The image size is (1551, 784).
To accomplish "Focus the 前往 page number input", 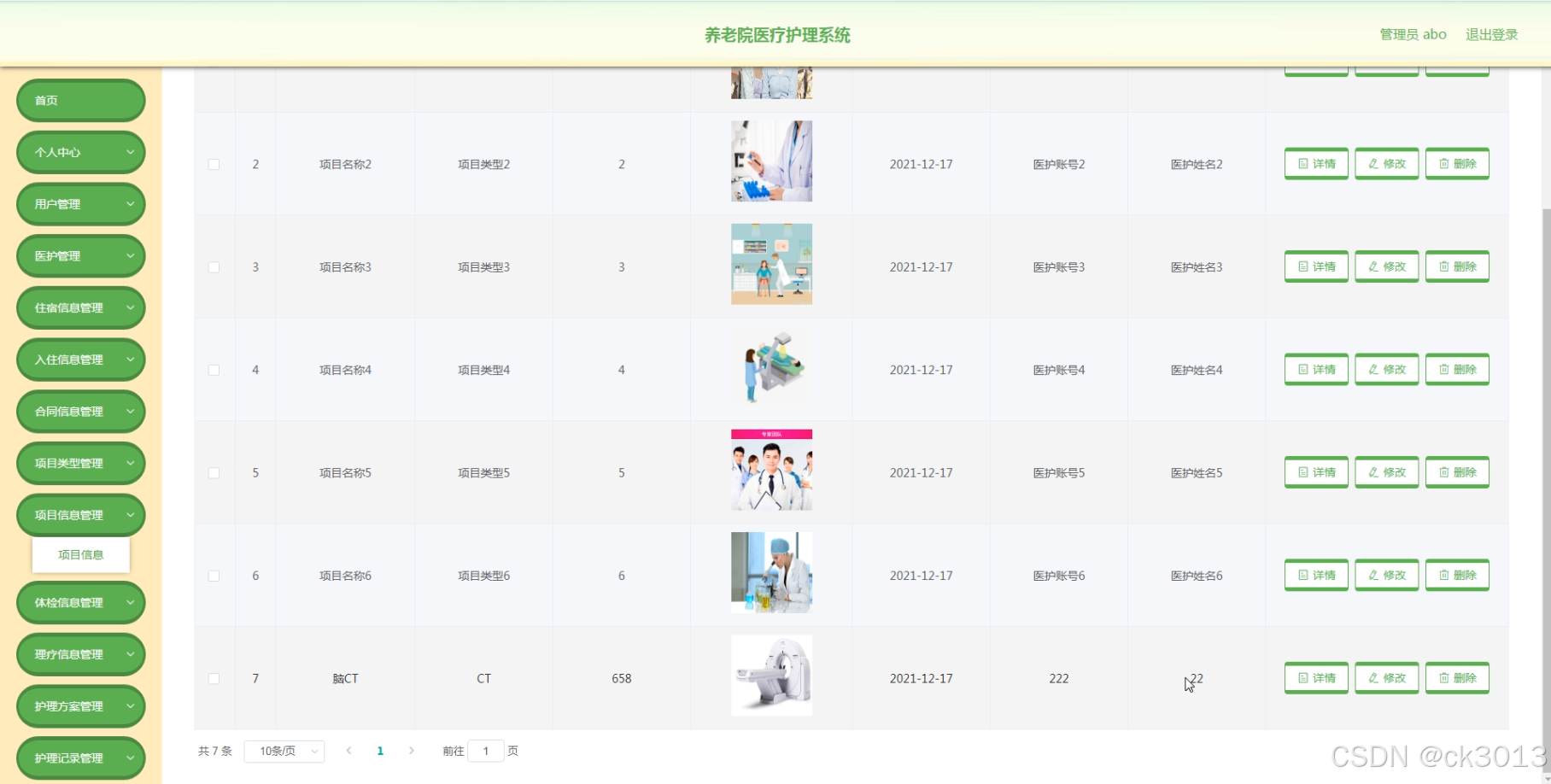I will pyautogui.click(x=486, y=752).
